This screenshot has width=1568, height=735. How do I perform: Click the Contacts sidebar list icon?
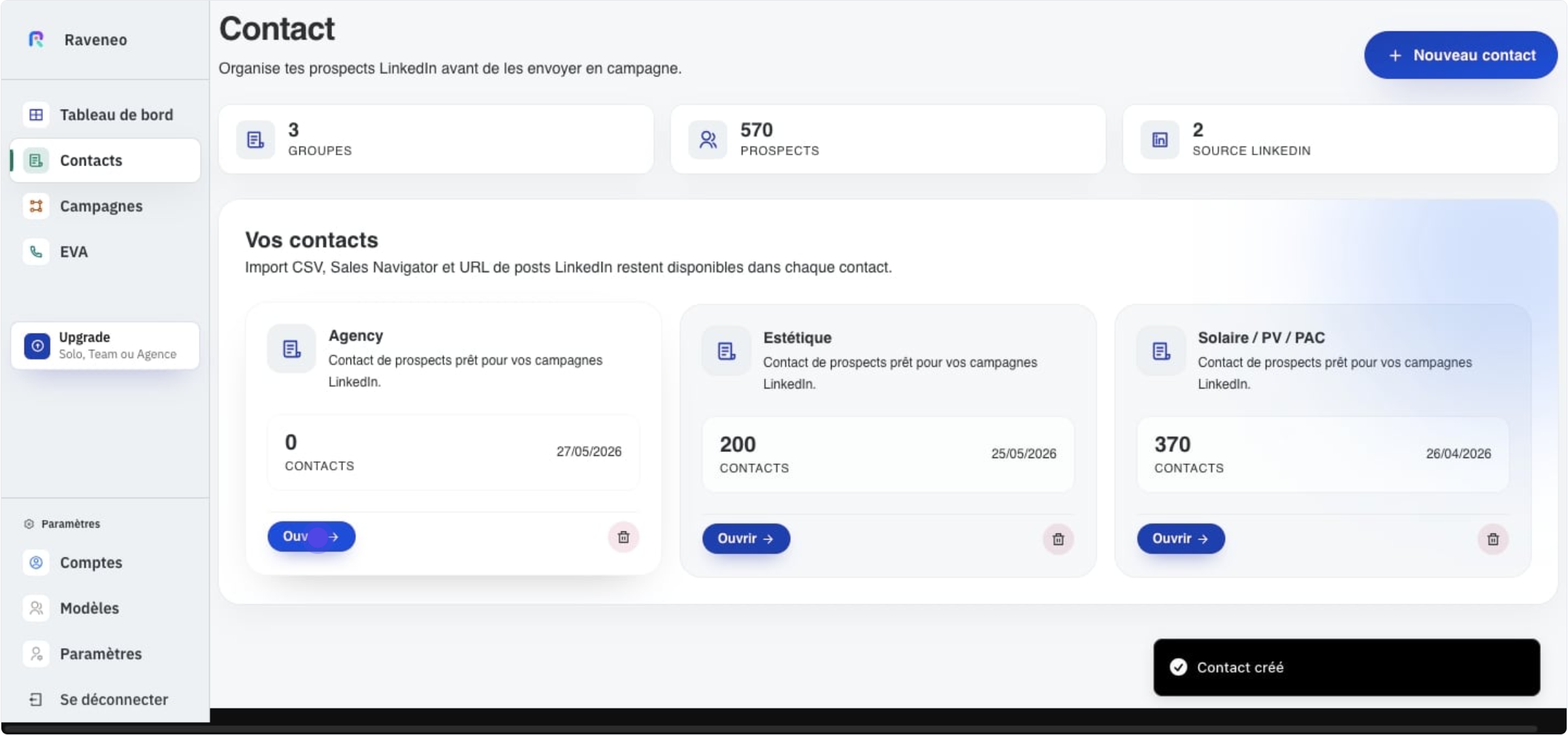(36, 161)
